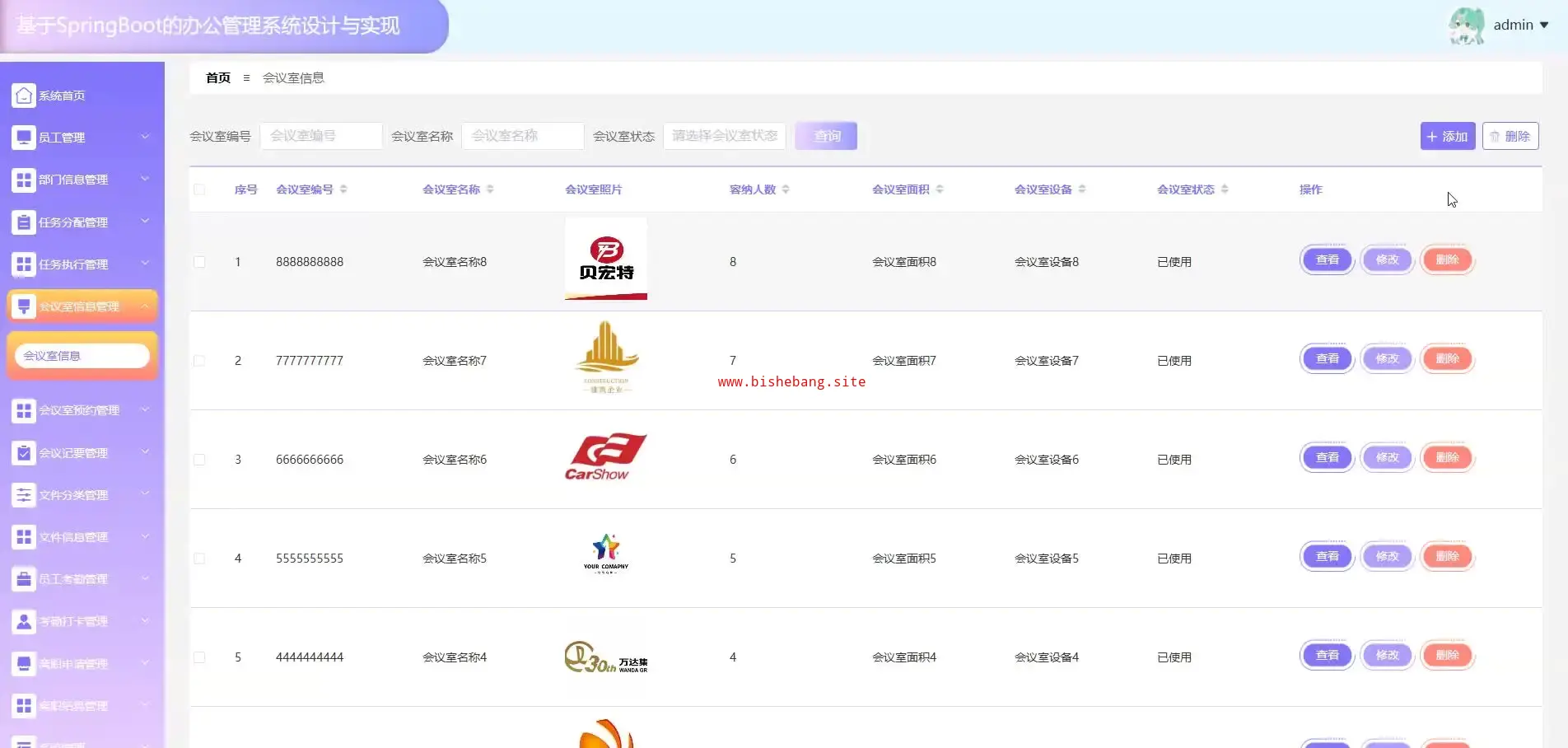The height and width of the screenshot is (748, 1568).
Task: Tick the select-all checkbox in table header
Action: (x=199, y=189)
